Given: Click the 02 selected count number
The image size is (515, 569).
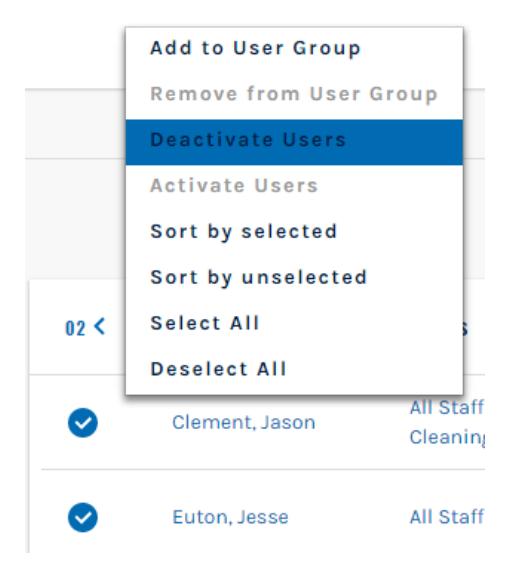Looking at the screenshot, I should point(75,328).
